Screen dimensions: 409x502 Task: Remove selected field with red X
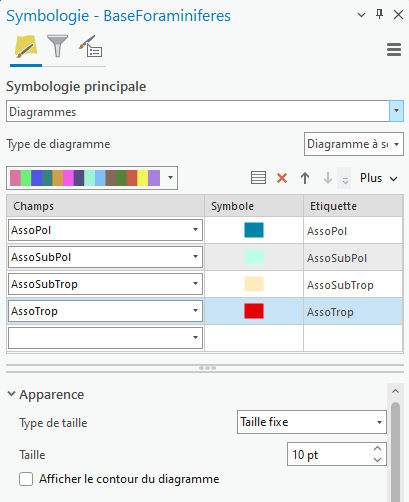click(x=282, y=178)
